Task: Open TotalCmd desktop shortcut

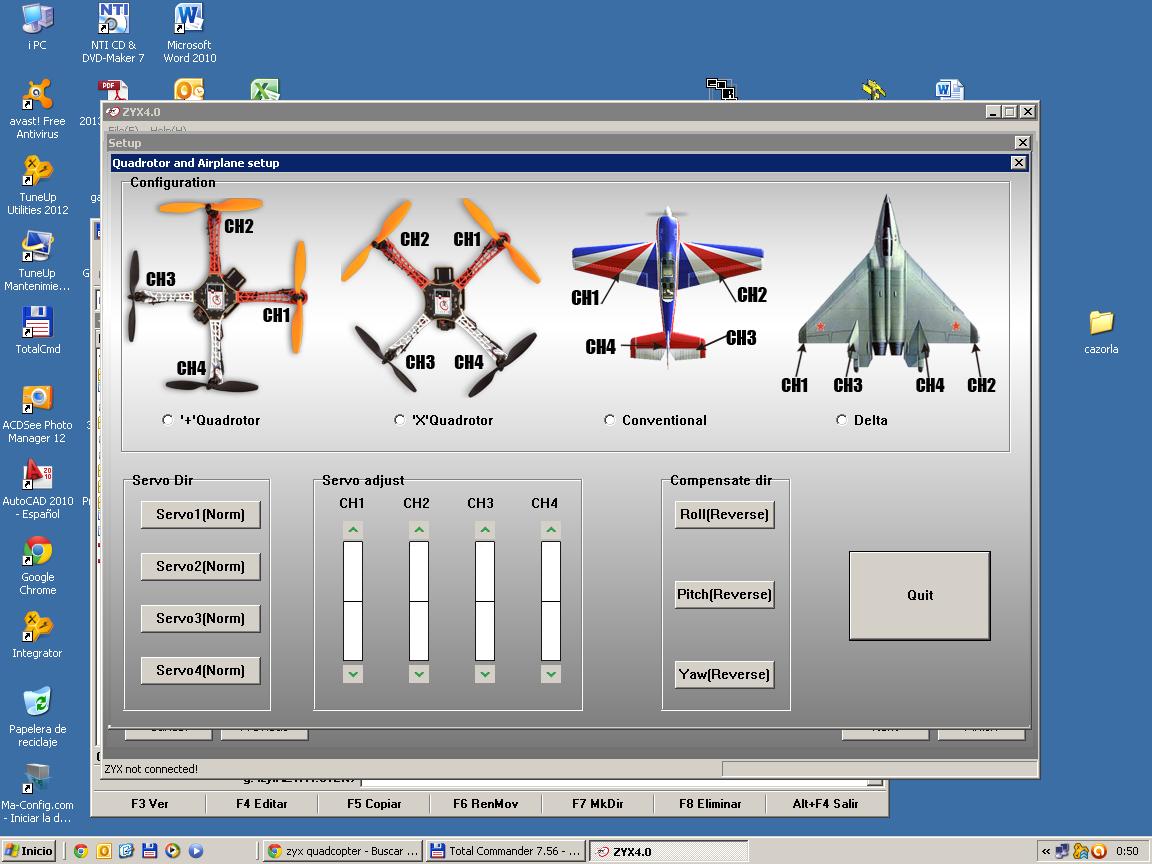Action: tap(37, 324)
